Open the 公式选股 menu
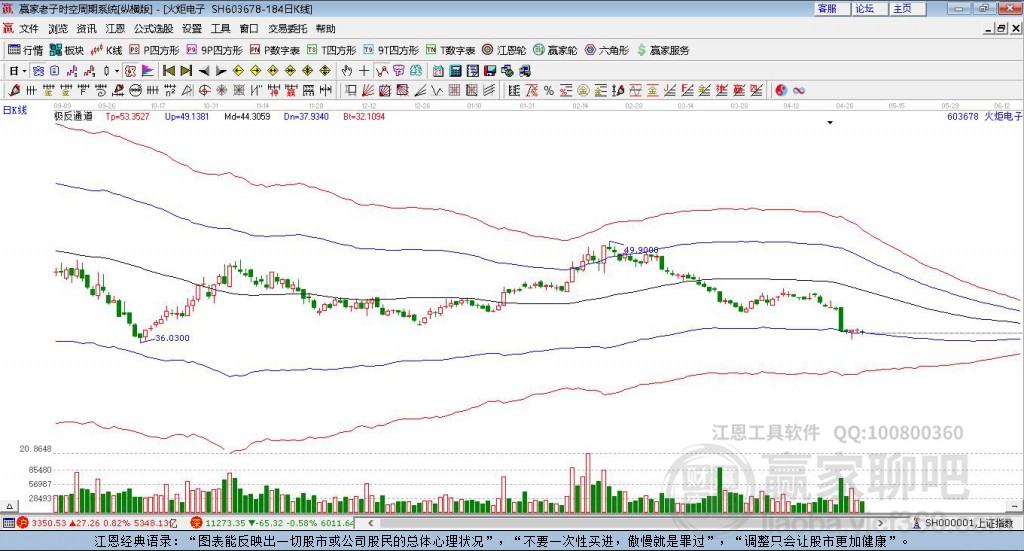 pos(153,29)
